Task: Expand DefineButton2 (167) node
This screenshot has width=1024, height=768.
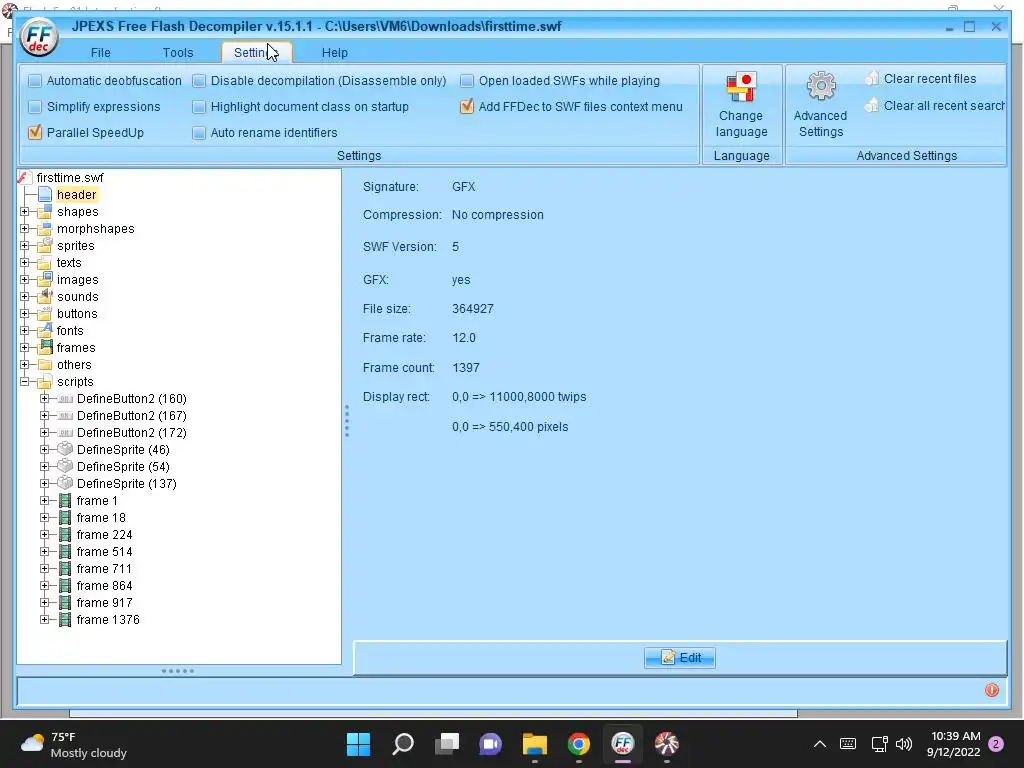Action: [44, 415]
